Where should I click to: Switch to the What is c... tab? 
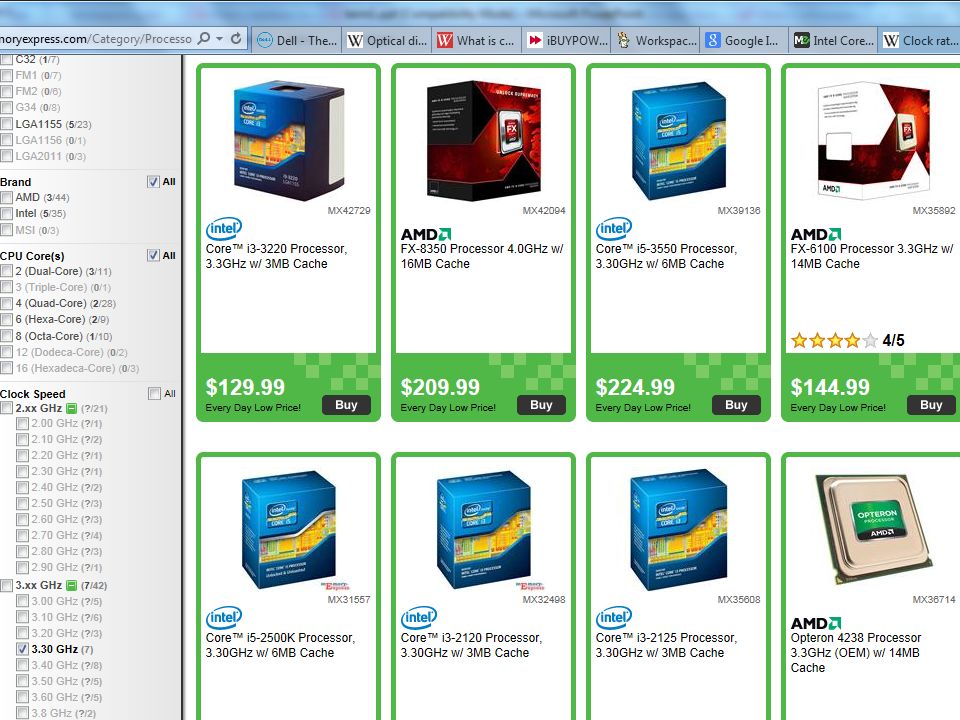click(476, 41)
